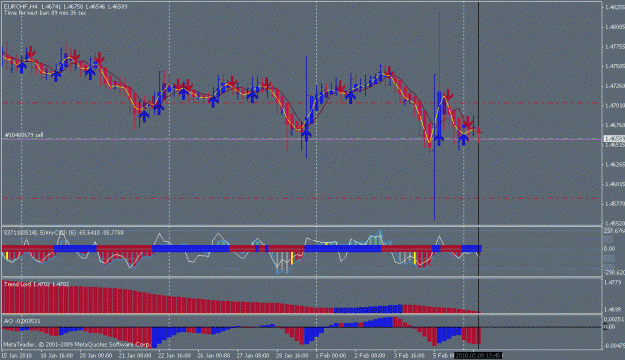This screenshot has height=360, width=625.
Task: Click the 1.45770 price axis label
Action: coord(615,204)
